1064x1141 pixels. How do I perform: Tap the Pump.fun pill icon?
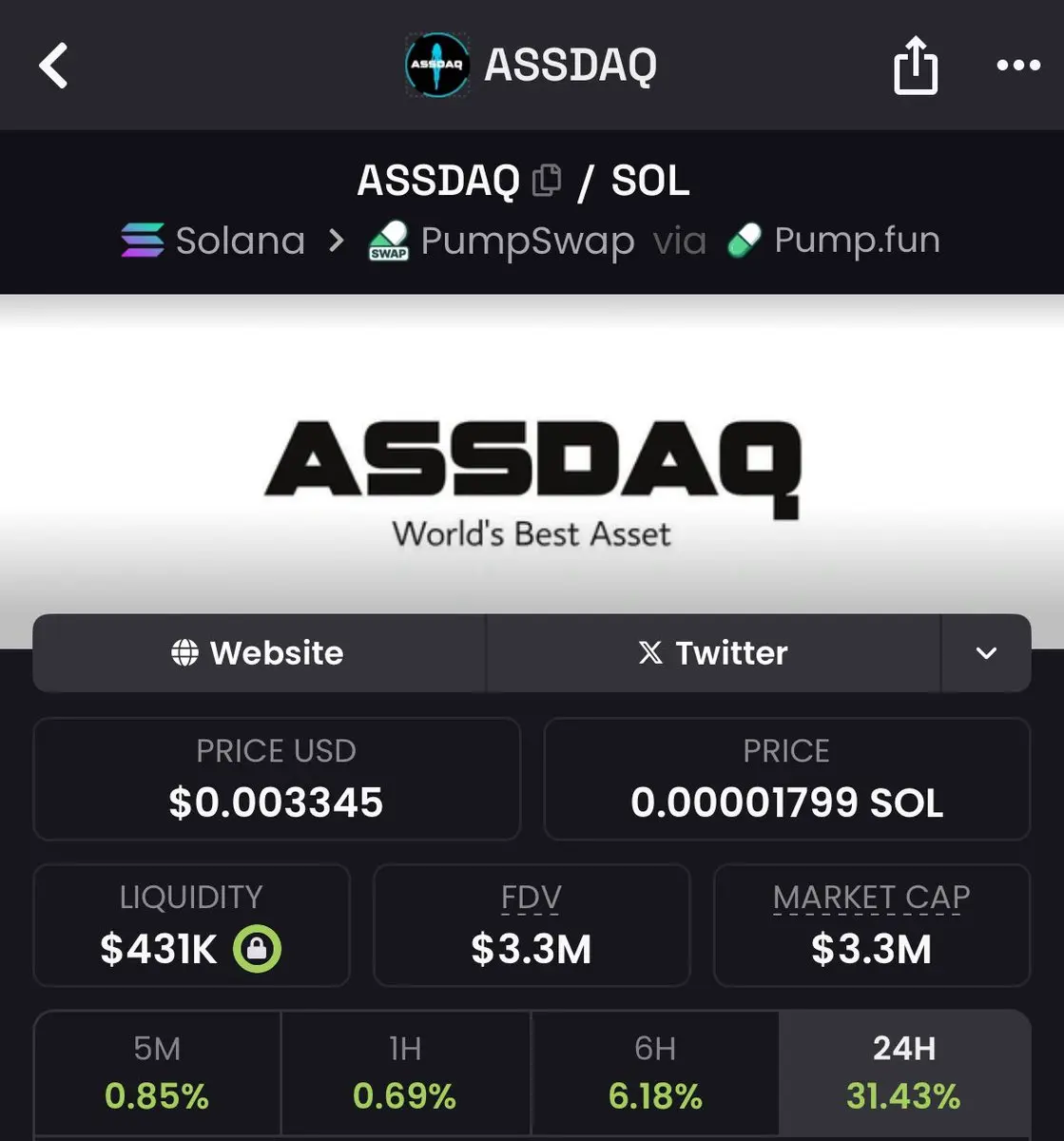point(745,241)
